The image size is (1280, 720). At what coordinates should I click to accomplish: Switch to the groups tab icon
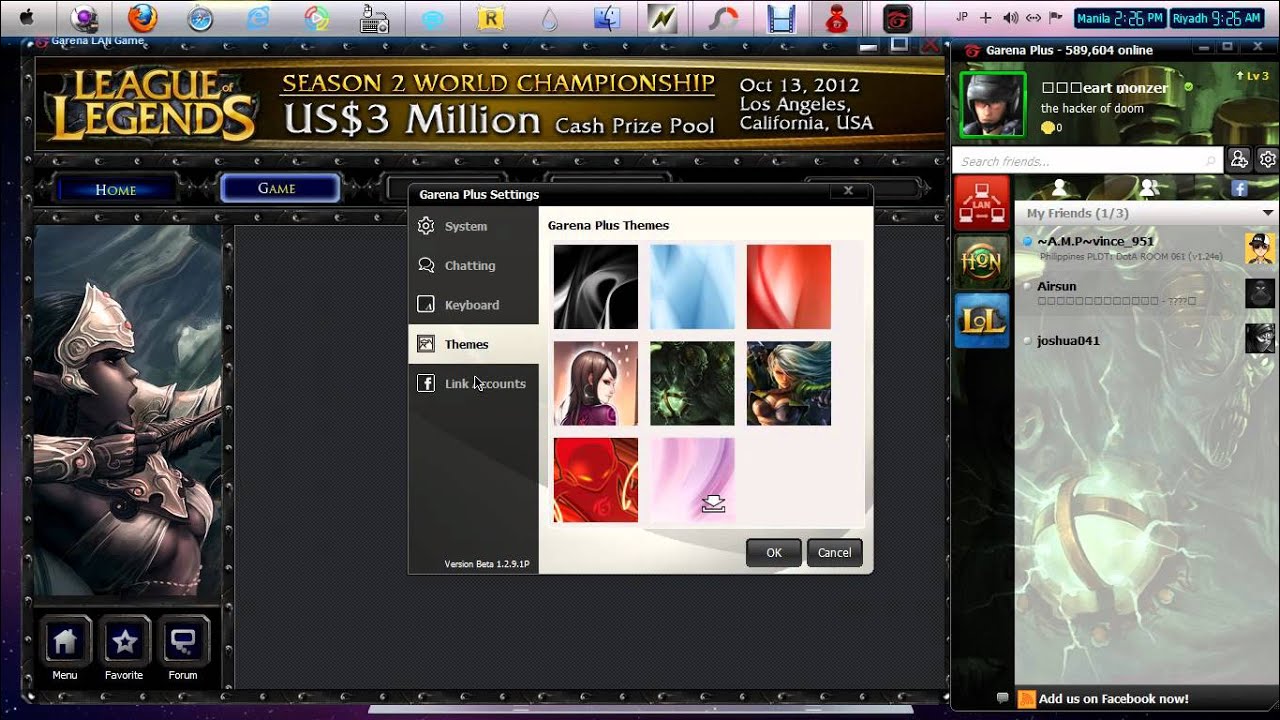[x=1150, y=187]
